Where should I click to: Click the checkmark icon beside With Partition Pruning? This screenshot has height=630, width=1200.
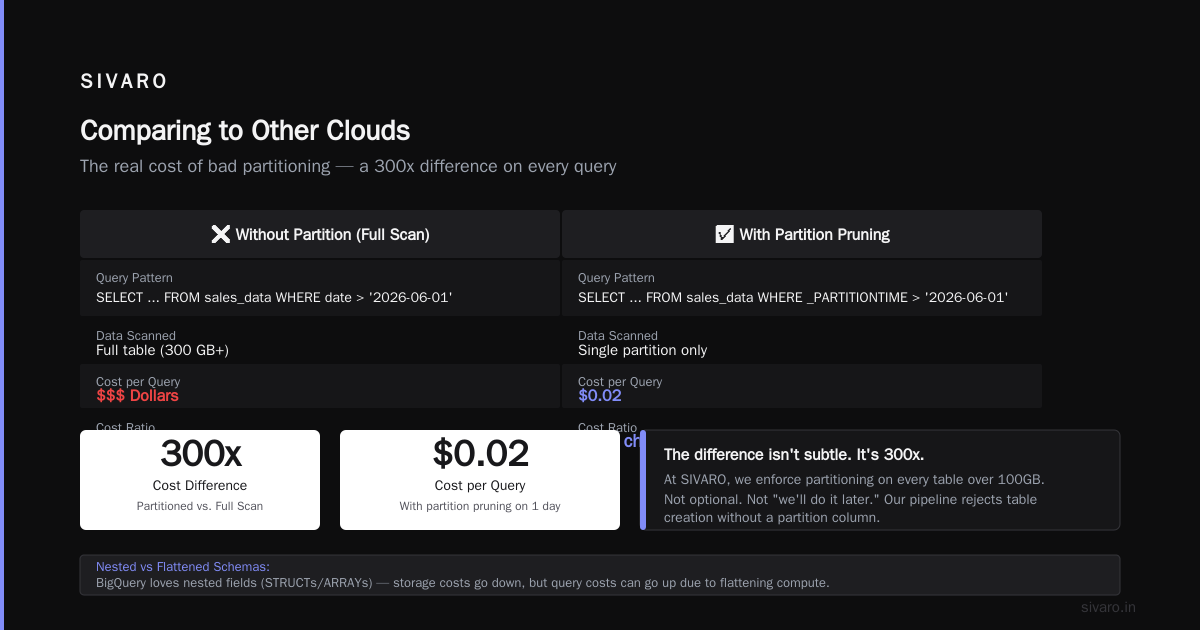[x=725, y=234]
